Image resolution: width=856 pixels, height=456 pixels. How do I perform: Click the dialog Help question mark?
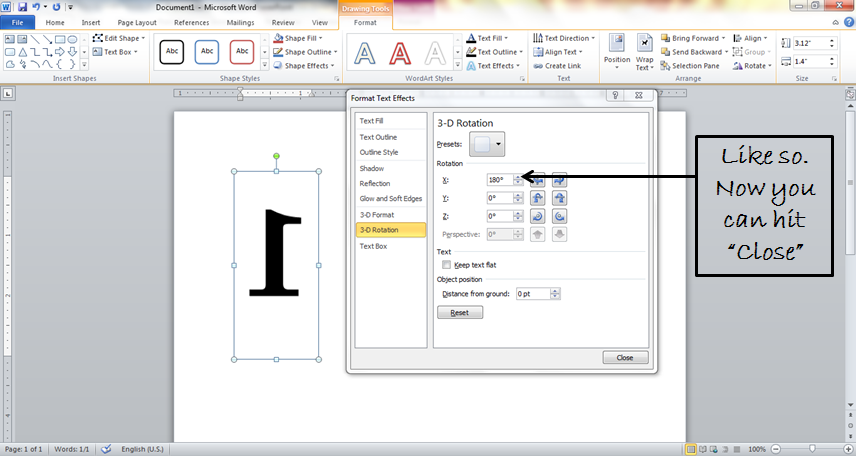[x=614, y=96]
